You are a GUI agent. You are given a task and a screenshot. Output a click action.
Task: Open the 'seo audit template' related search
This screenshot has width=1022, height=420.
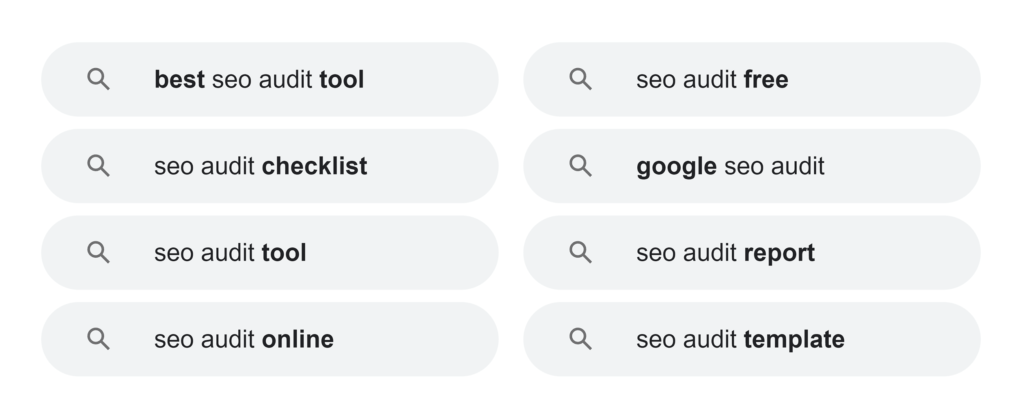point(740,339)
